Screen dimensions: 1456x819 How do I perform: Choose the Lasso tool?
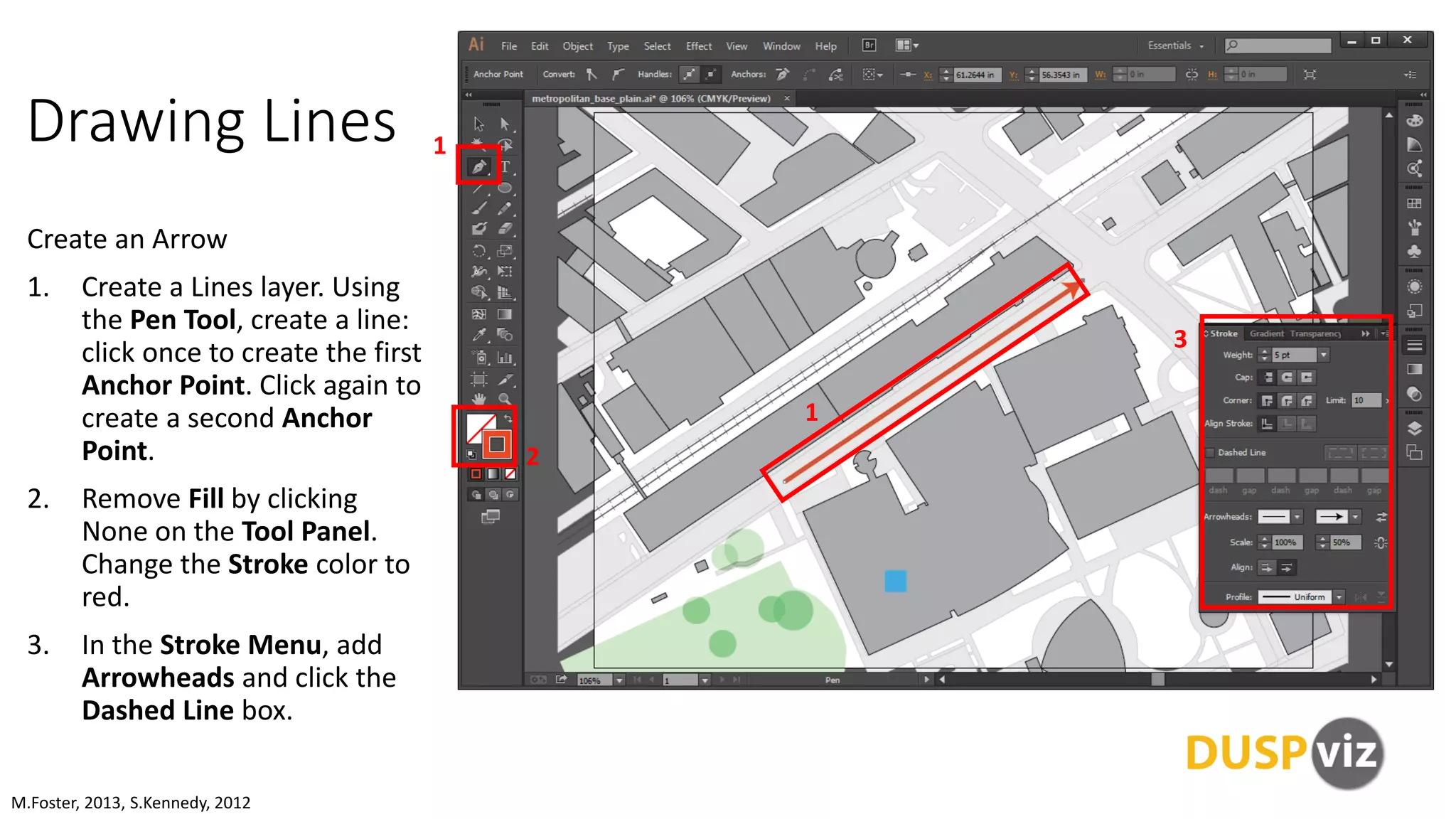[x=505, y=145]
